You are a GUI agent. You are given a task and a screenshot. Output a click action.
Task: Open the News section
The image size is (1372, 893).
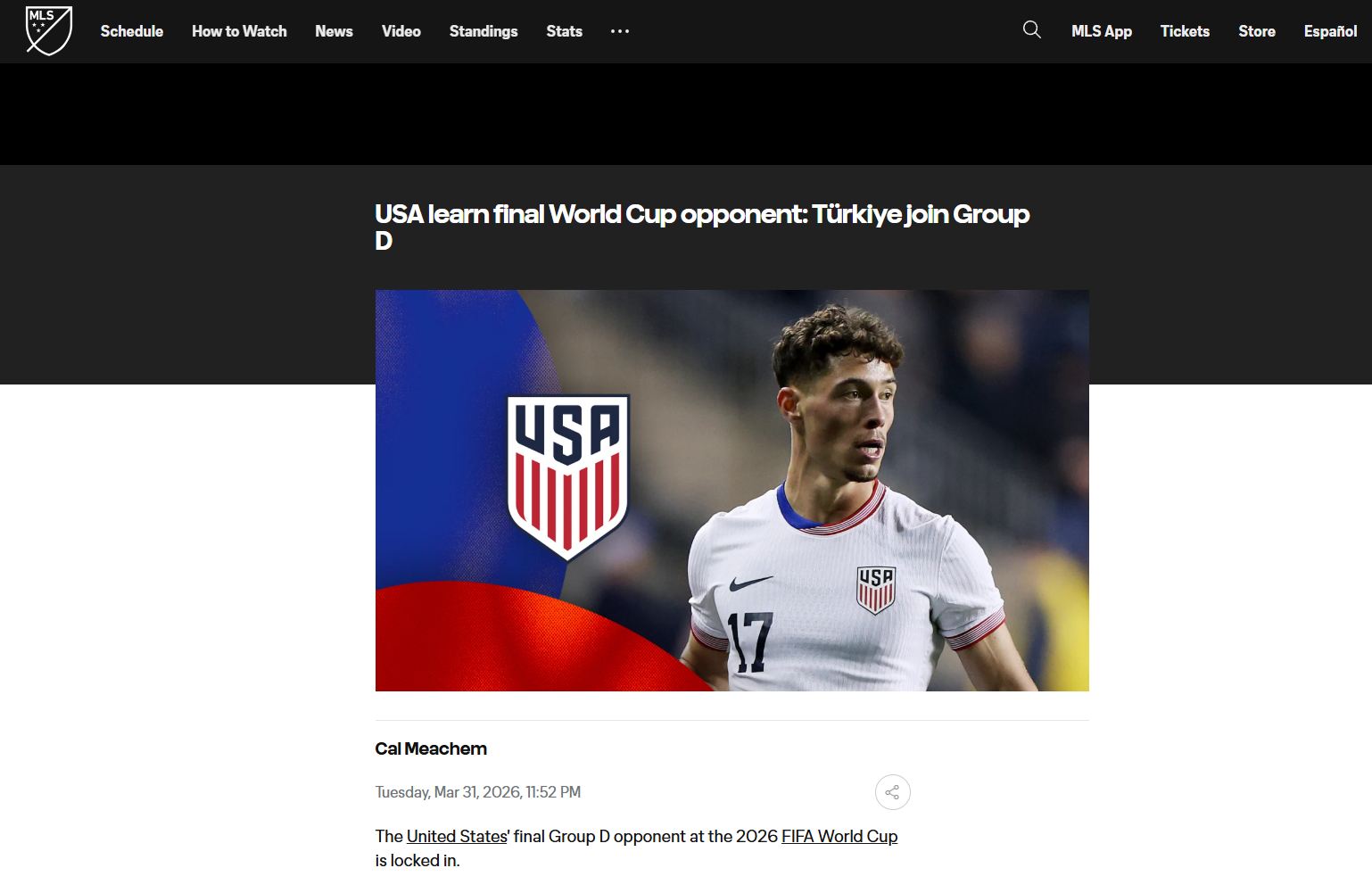click(334, 31)
